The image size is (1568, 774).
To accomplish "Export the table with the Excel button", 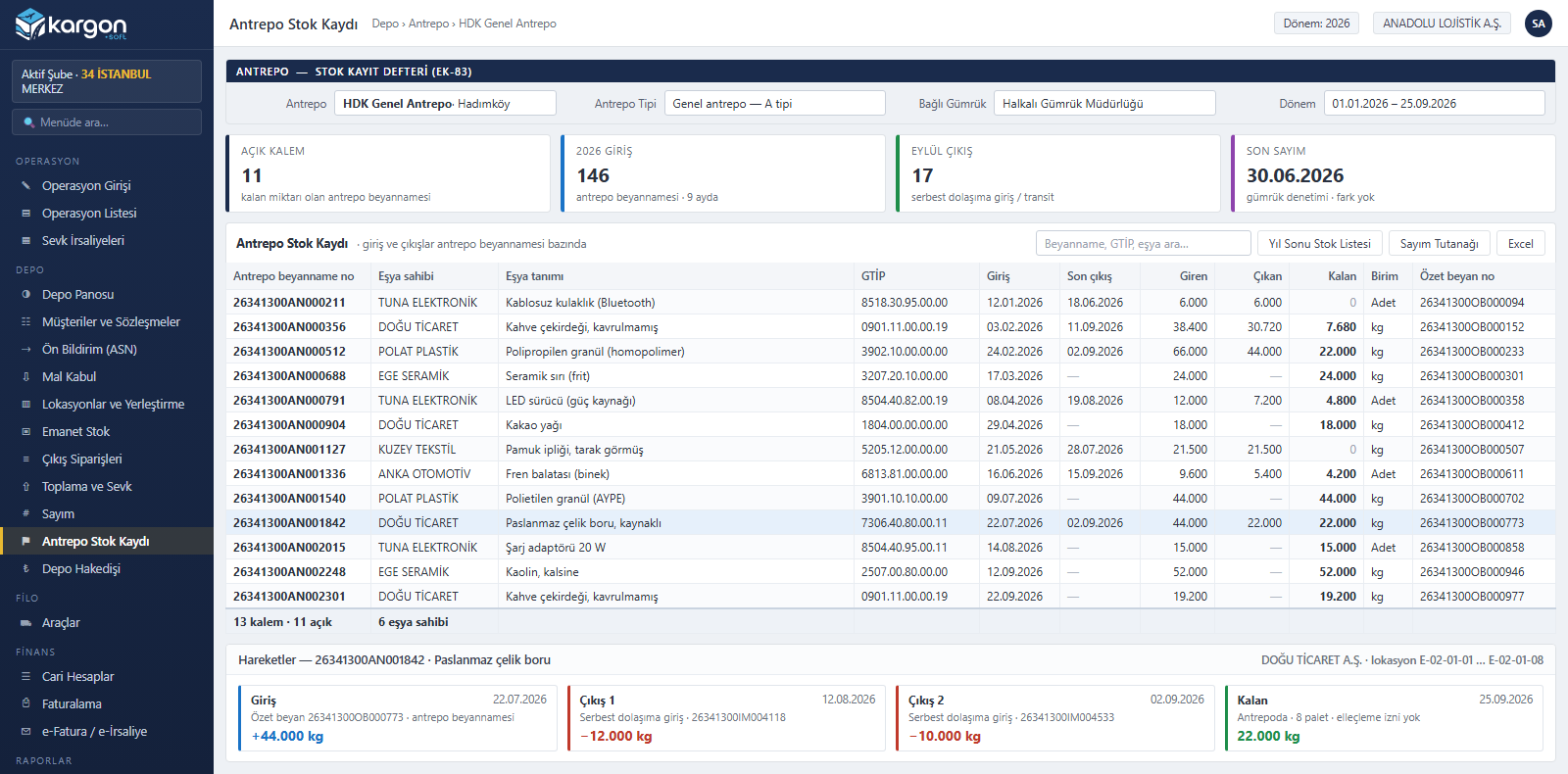I will pos(1521,243).
